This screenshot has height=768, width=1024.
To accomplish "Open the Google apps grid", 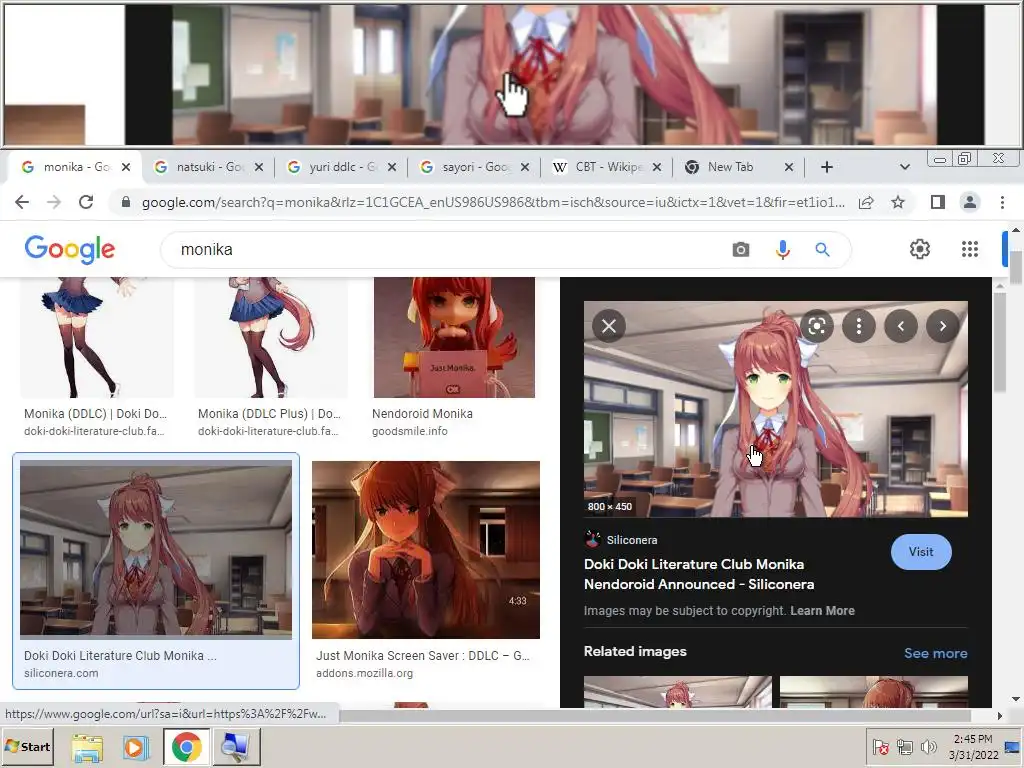I will [970, 249].
